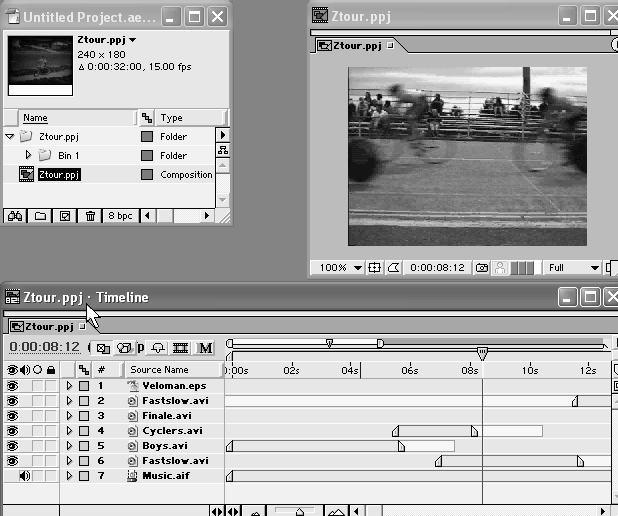Screen dimensions: 618x516
Task: Toggle title-action safe icon in Comp window
Action: click(374, 268)
